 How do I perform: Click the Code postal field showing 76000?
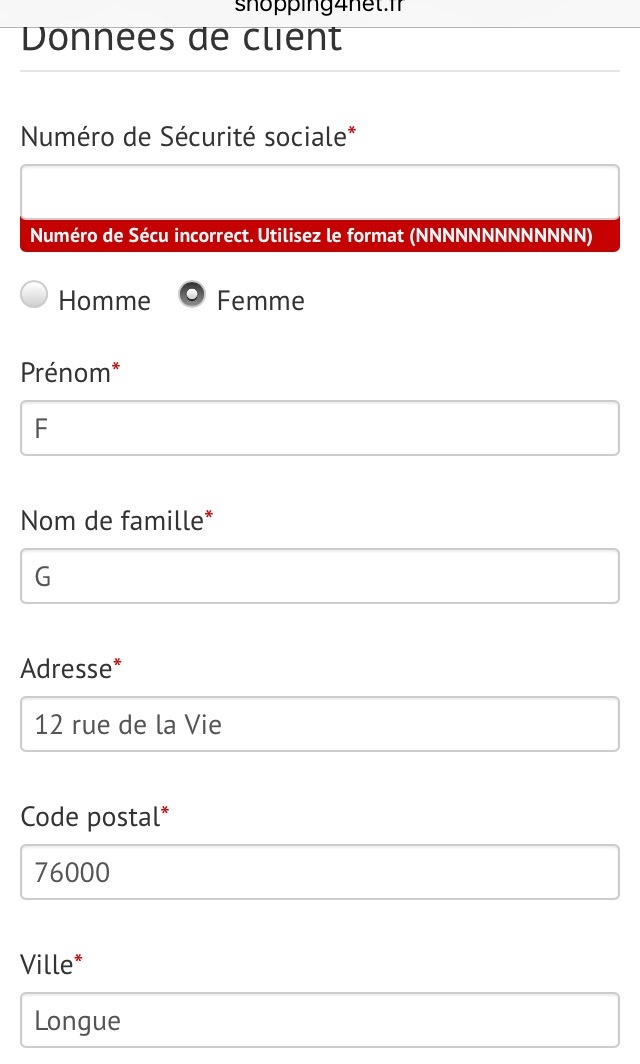320,872
